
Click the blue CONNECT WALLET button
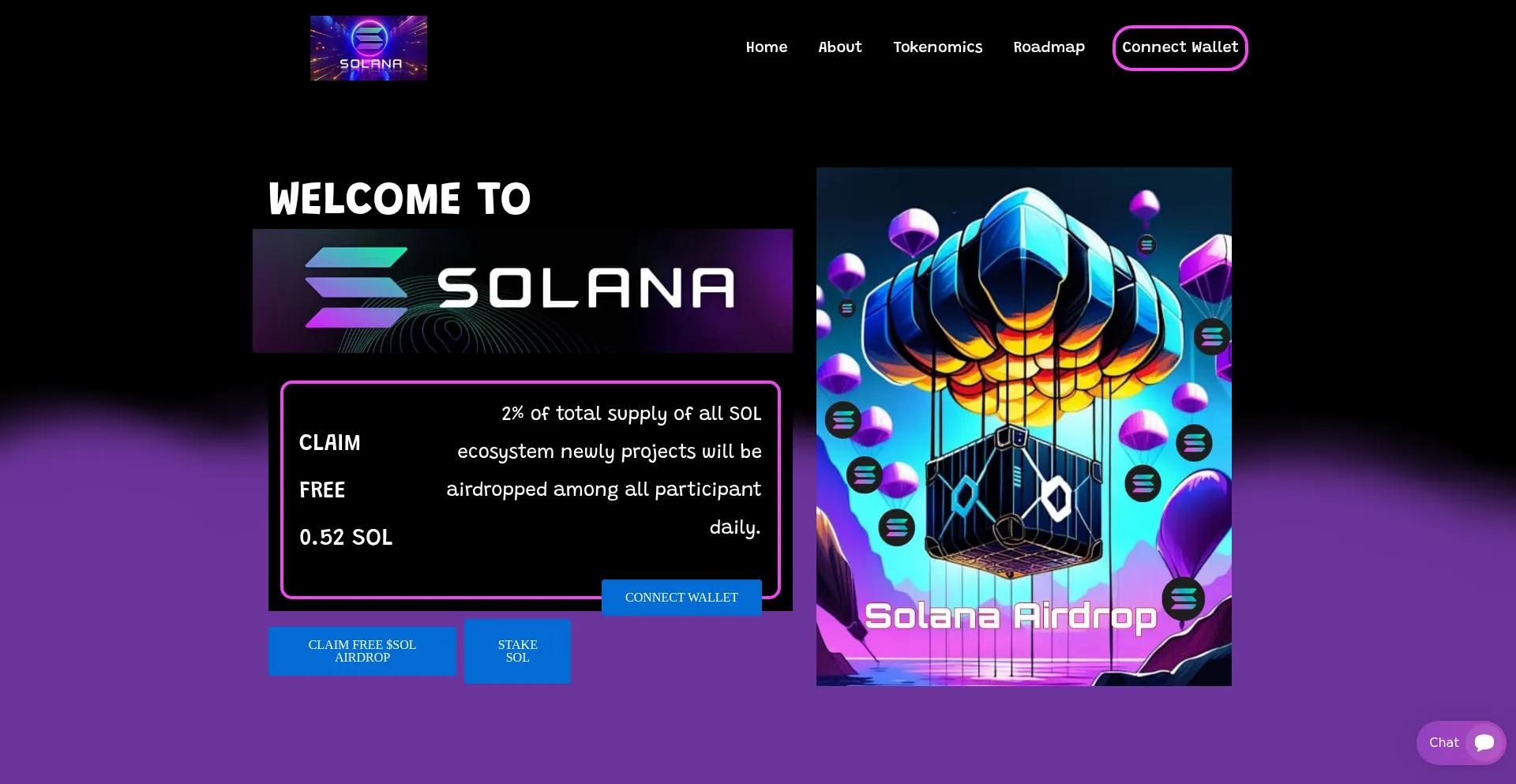click(681, 598)
